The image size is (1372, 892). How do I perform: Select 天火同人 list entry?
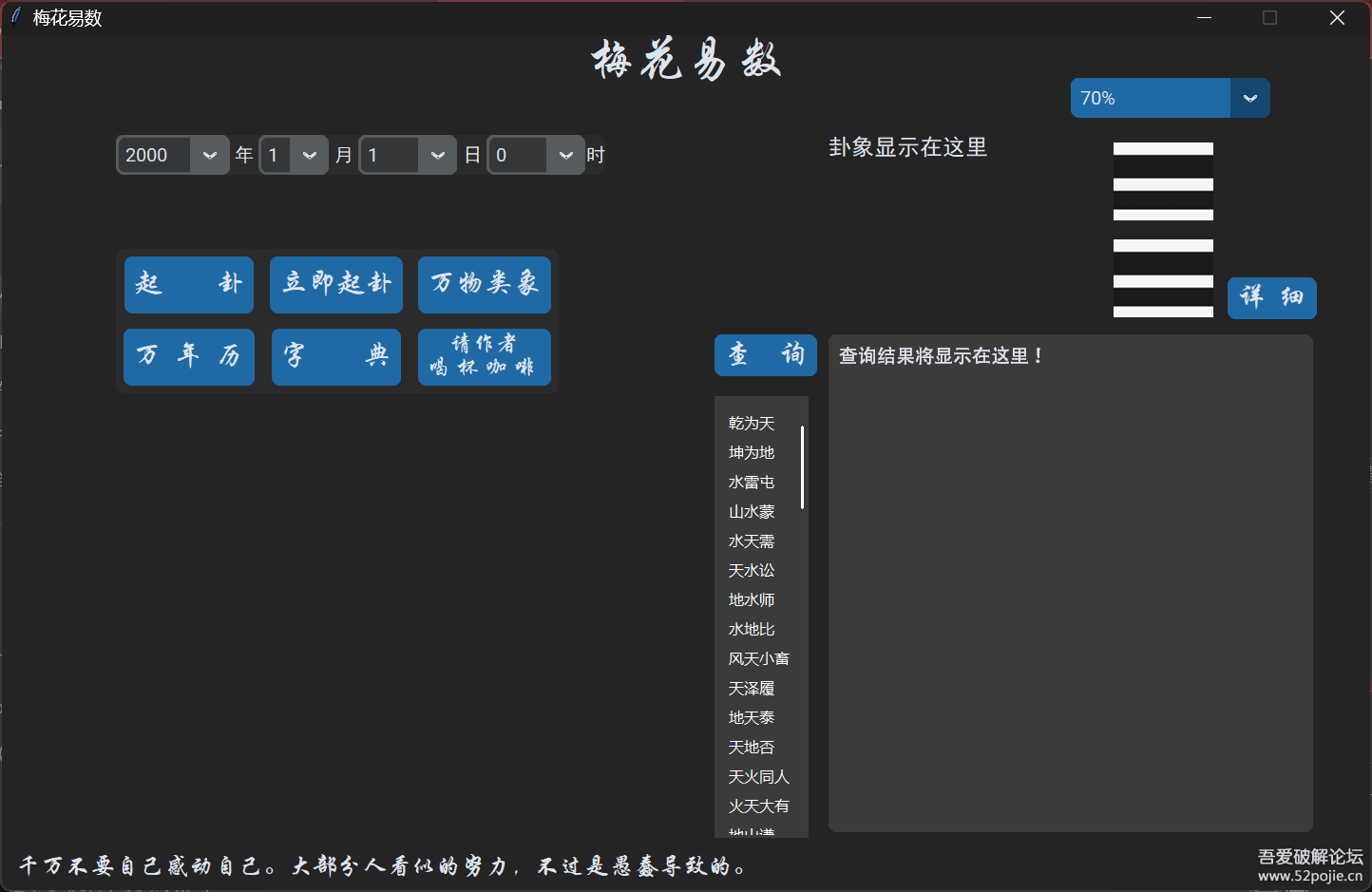pyautogui.click(x=759, y=777)
